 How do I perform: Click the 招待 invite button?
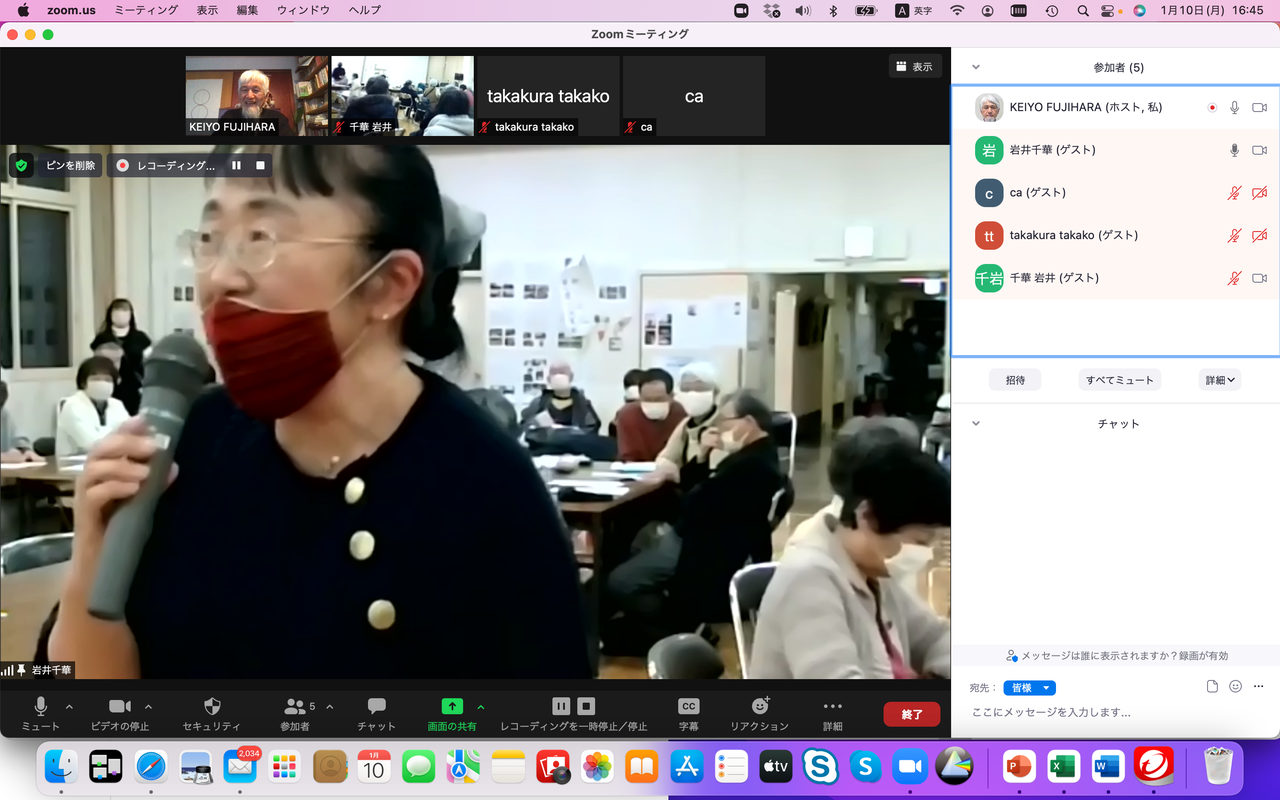coord(1015,380)
